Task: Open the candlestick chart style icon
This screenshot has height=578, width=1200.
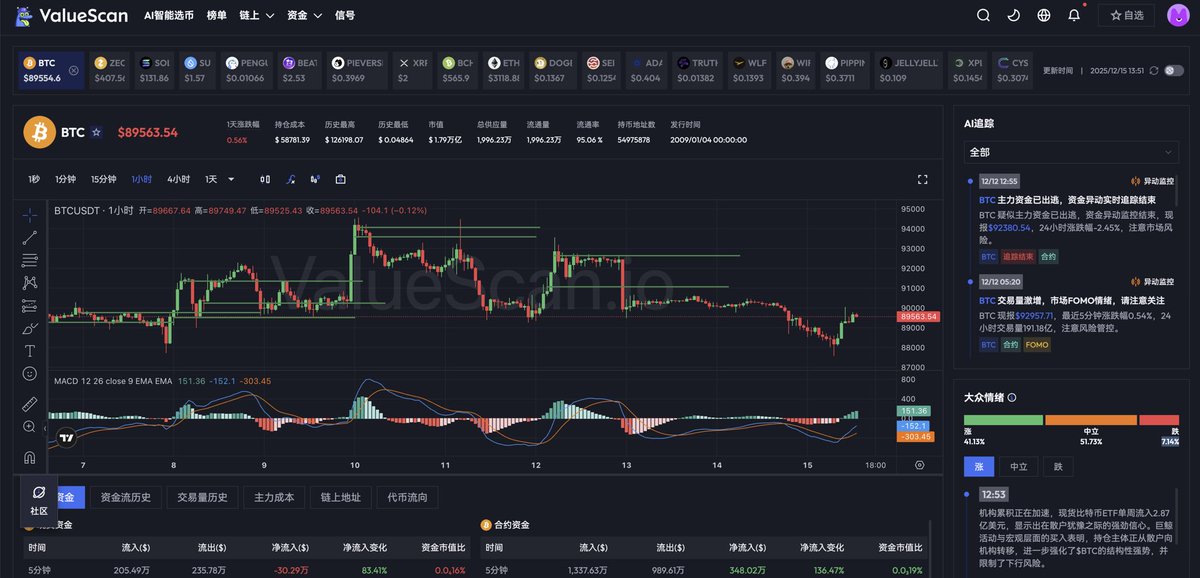Action: 265,179
